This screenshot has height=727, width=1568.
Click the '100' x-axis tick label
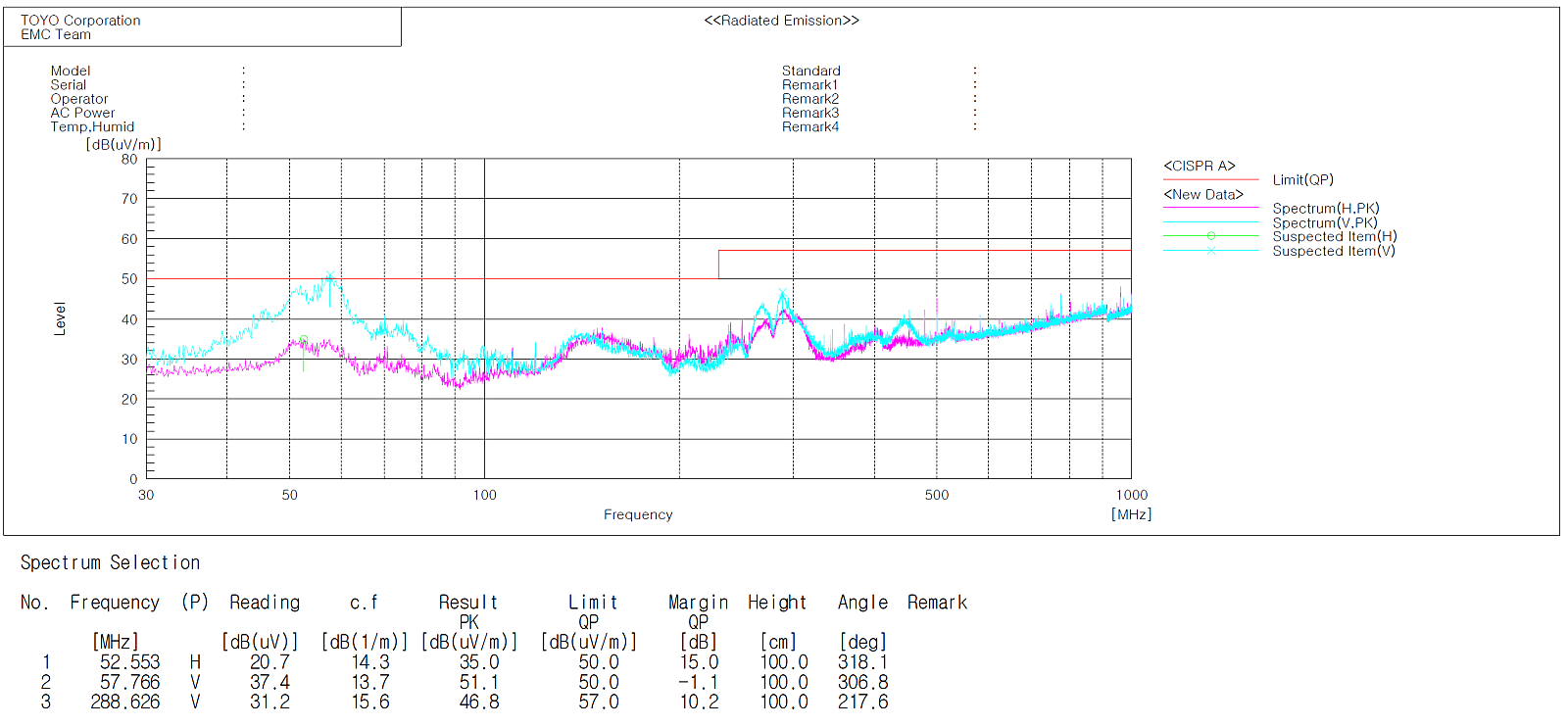(485, 495)
